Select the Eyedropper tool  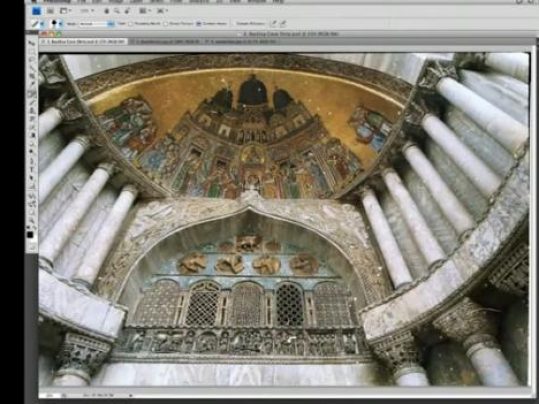click(x=32, y=84)
